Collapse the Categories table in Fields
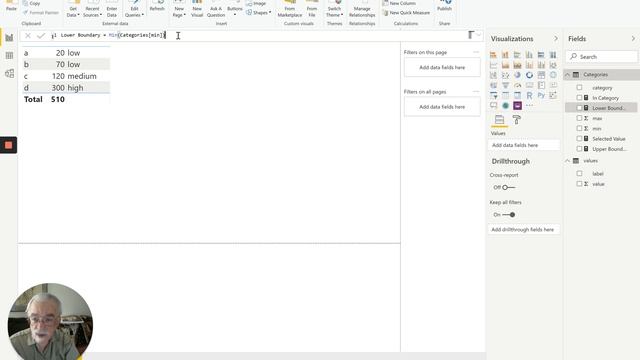The image size is (640, 360). 567,75
